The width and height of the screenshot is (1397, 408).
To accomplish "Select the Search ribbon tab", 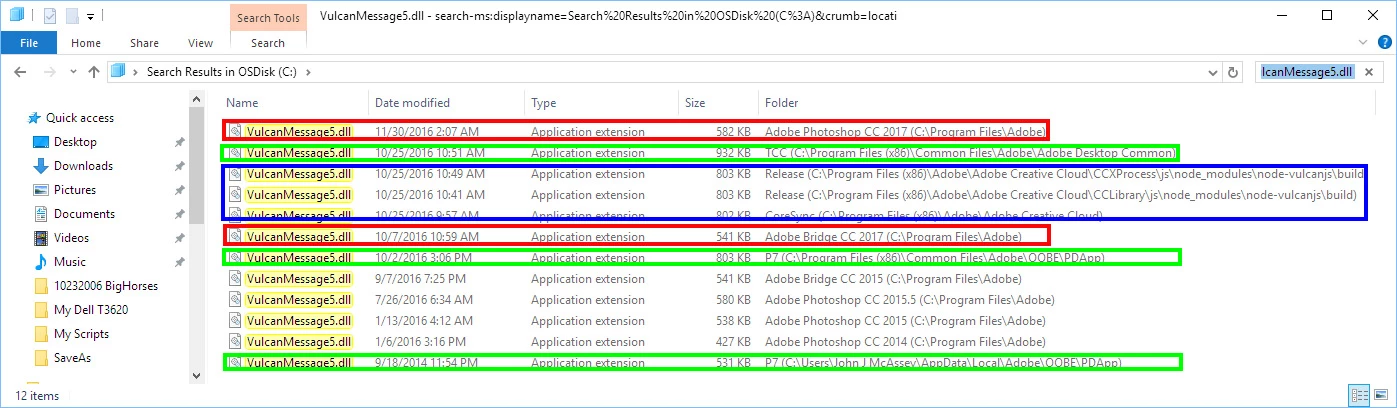I will click(268, 43).
